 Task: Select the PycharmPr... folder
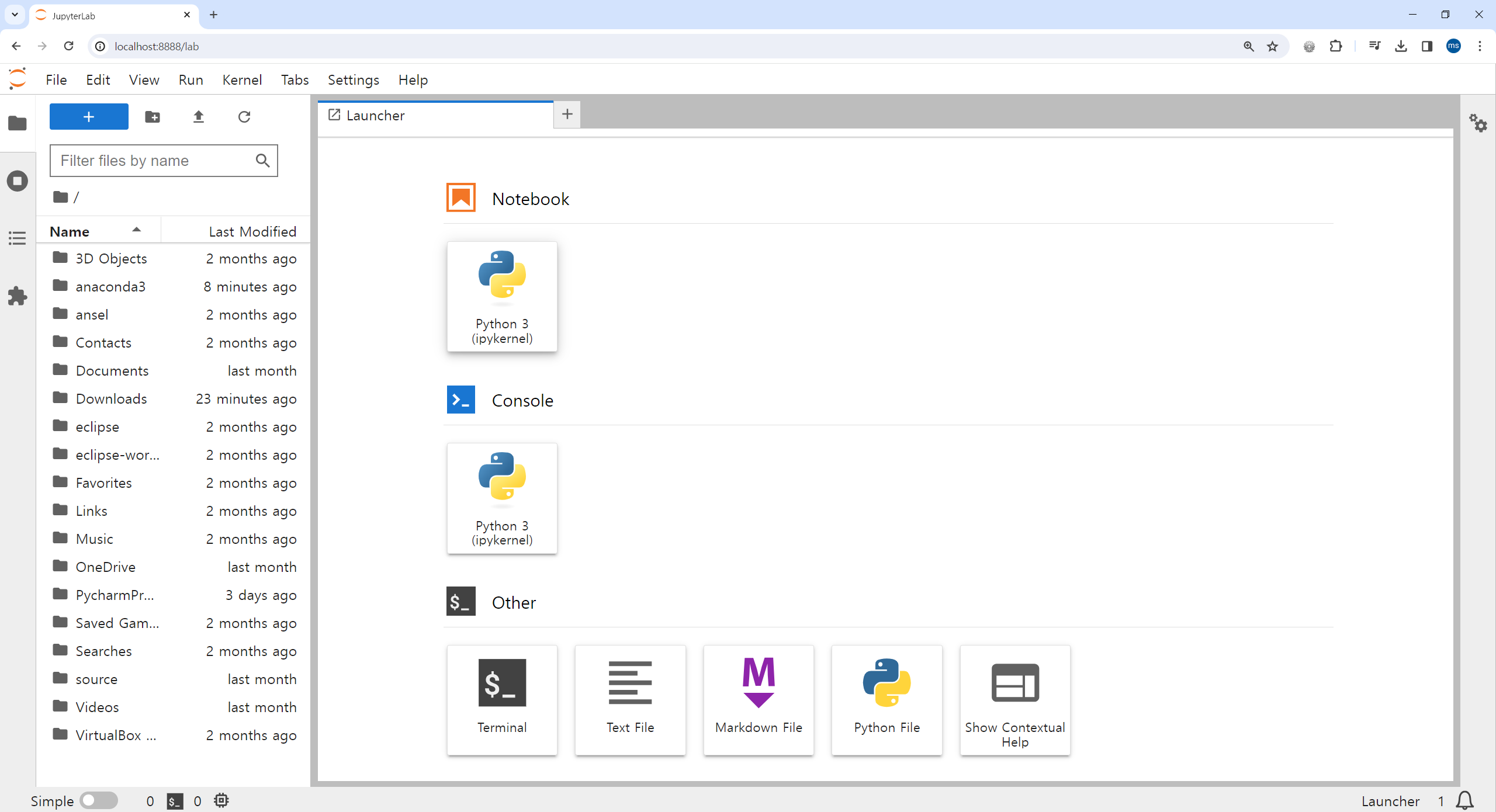[x=174, y=595]
